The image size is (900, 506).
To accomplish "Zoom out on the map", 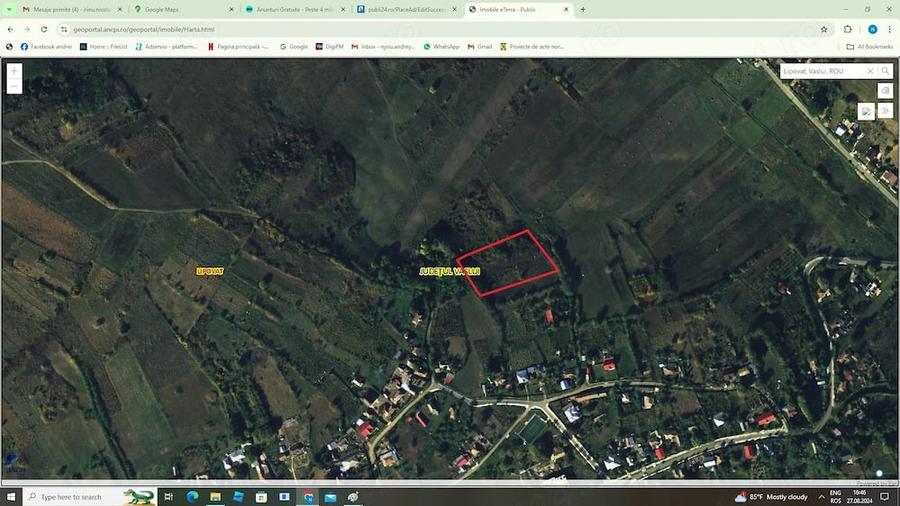I will pos(14,87).
